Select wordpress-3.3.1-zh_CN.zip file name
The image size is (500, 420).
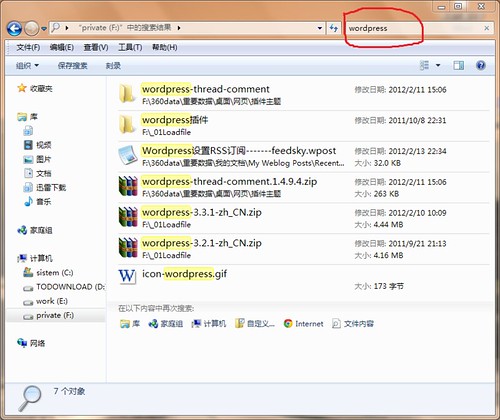point(202,212)
